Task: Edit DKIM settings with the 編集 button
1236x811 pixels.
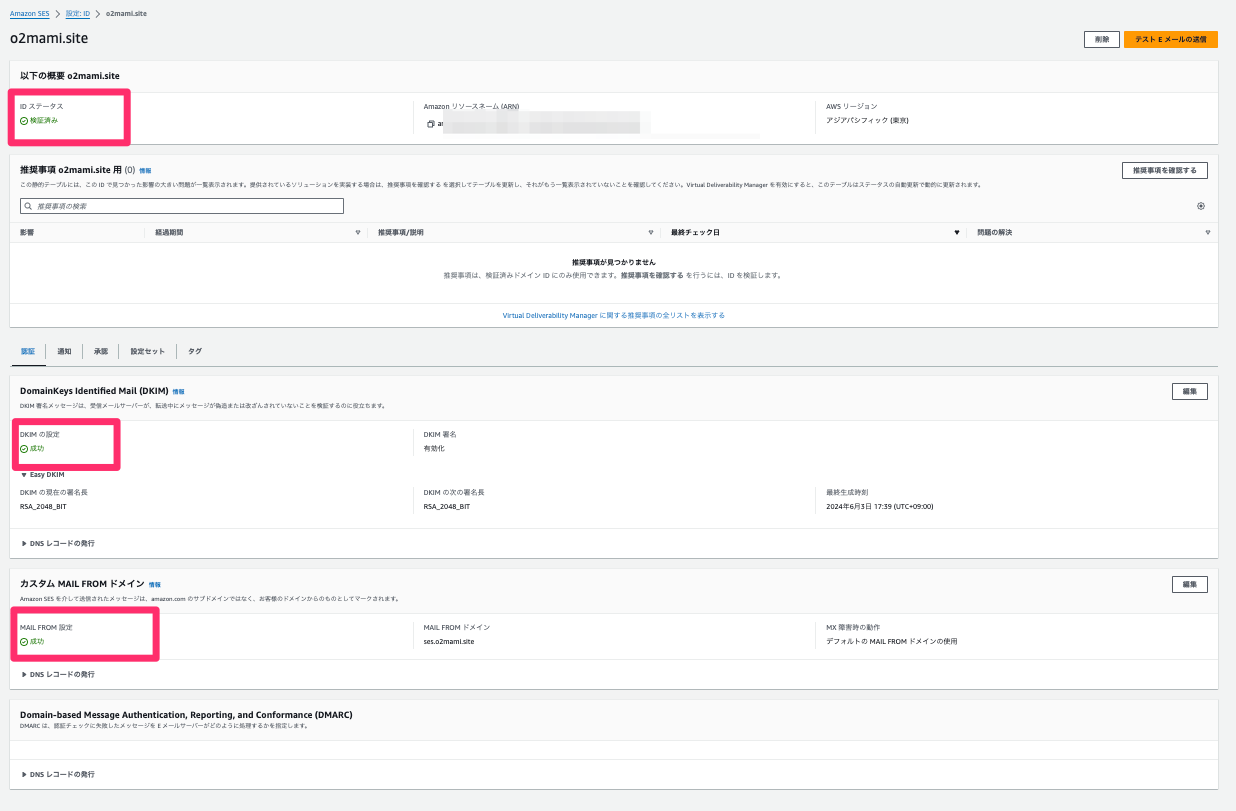Action: (1189, 391)
